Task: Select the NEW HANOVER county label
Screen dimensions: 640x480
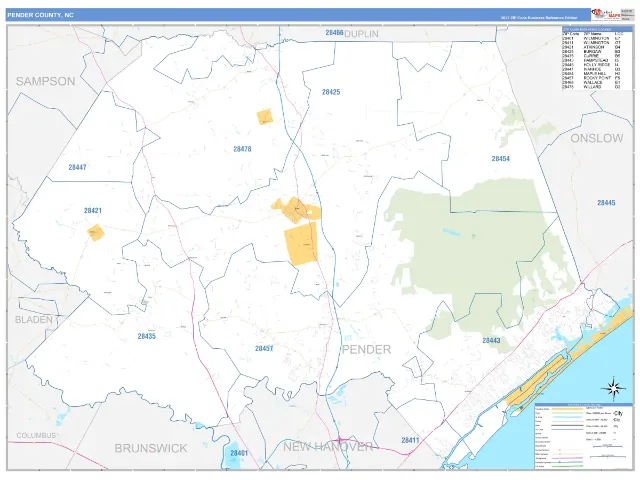Action: (x=328, y=447)
